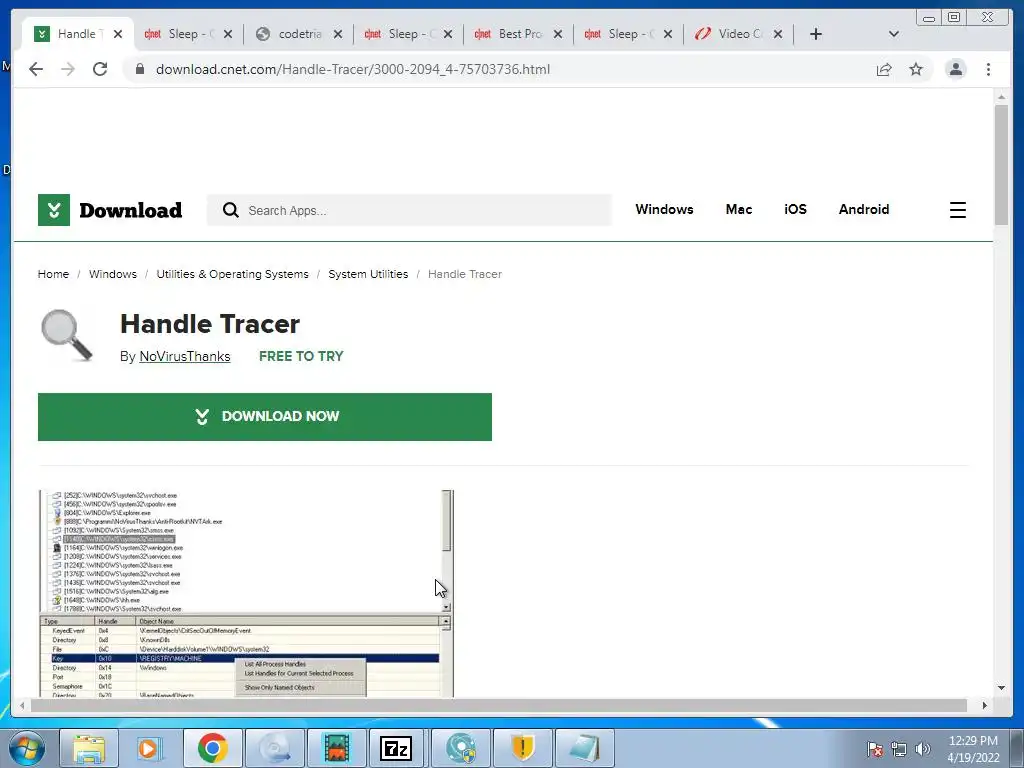Open the iOS category

tap(795, 210)
